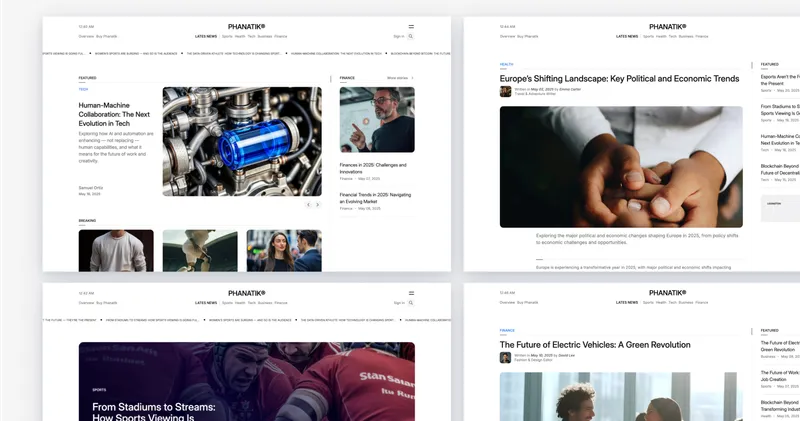Open Sports tab on Europe's Shifting Landscape page
Viewport: 800px width, 421px height.
(648, 36)
